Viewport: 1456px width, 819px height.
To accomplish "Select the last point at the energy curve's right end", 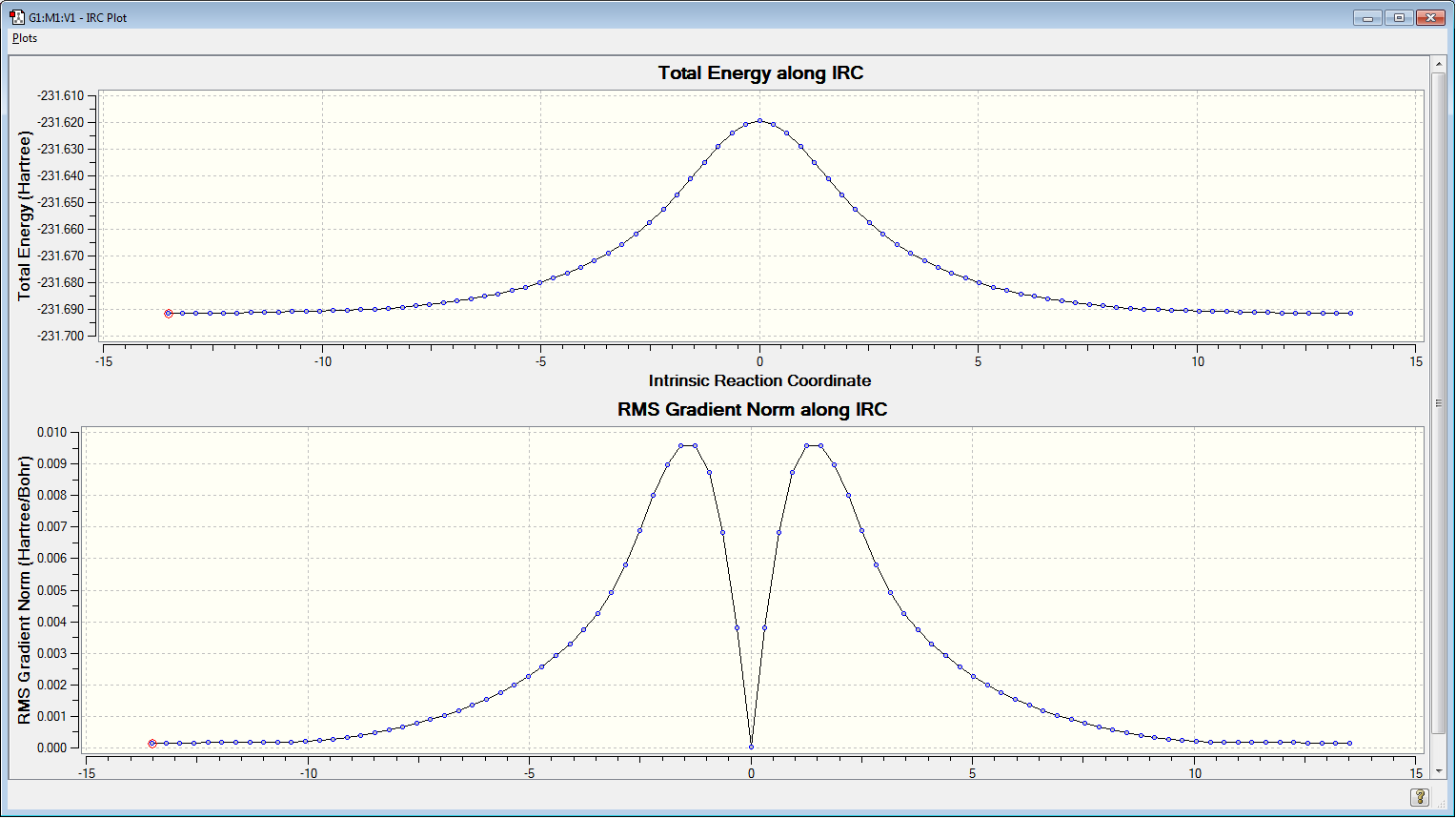I will (x=1350, y=313).
